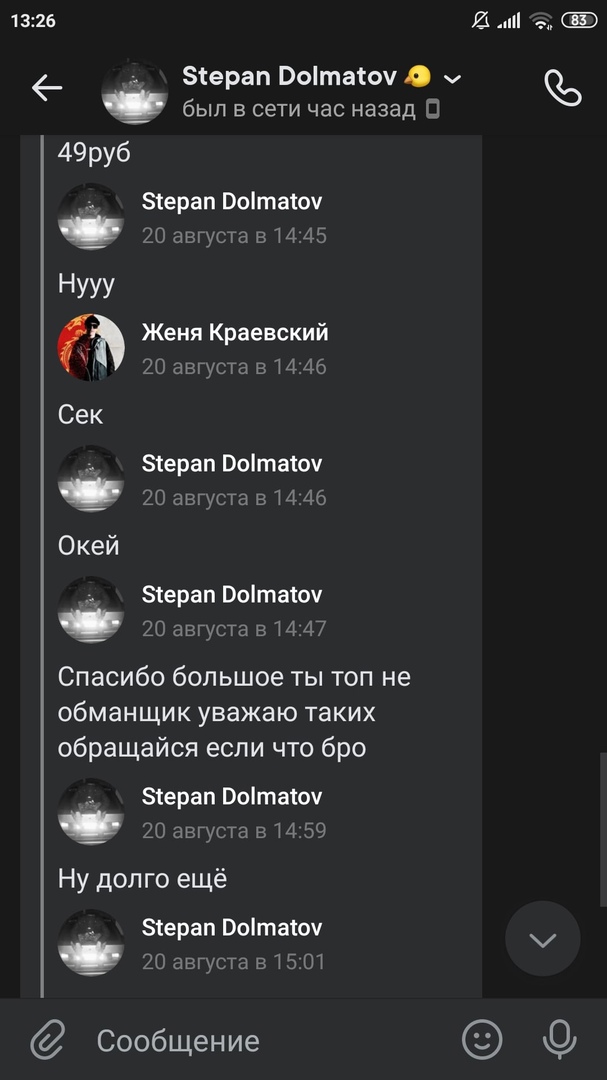Tap Женя Краевский's red avatar picture

point(91,348)
